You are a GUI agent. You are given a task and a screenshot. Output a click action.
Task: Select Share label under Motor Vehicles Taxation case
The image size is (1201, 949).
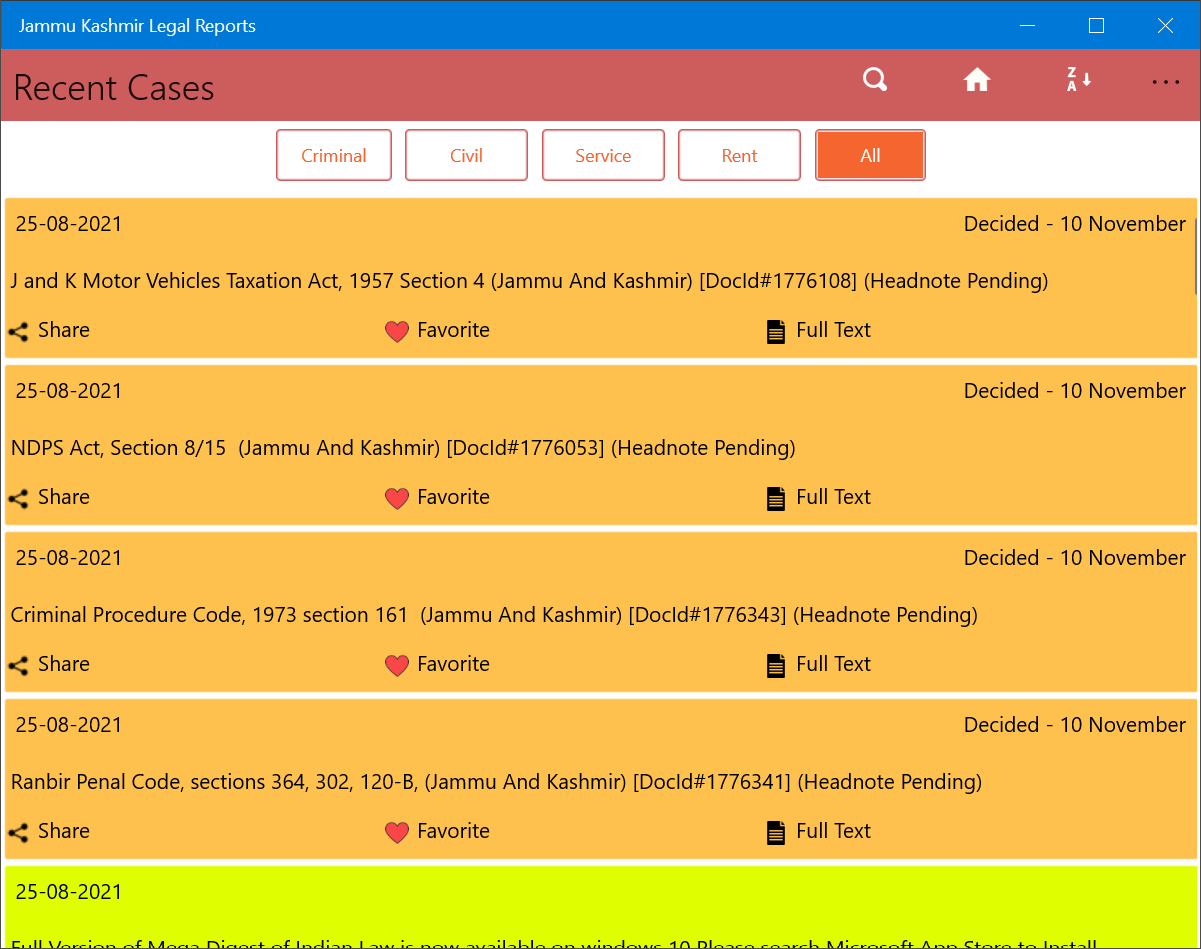tap(64, 330)
